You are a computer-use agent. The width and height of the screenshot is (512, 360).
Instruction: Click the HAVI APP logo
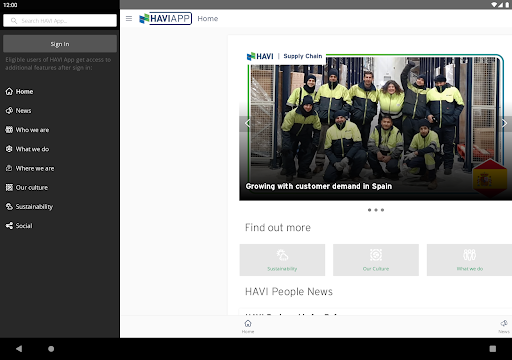165,19
